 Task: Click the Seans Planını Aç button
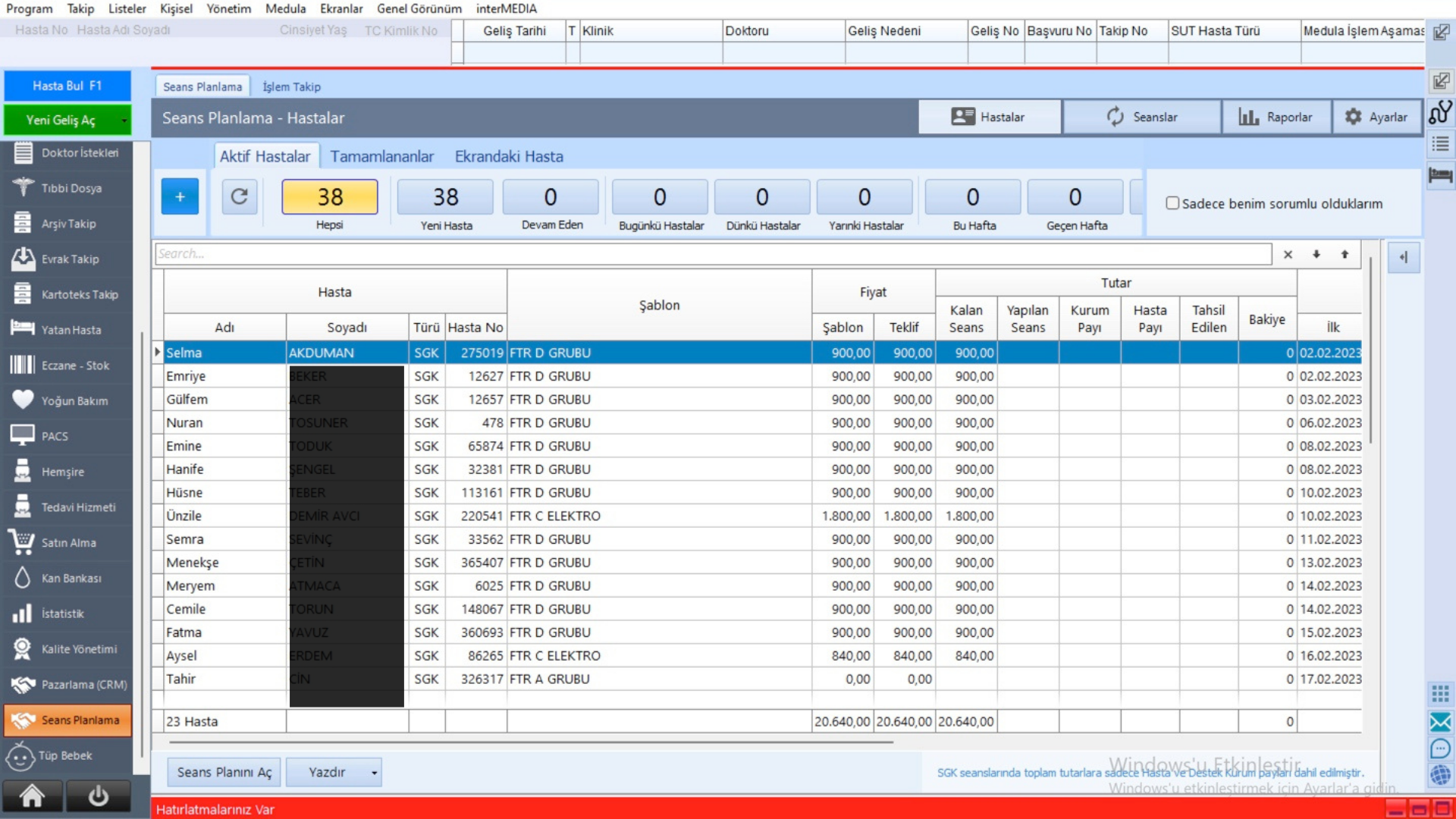pyautogui.click(x=224, y=772)
